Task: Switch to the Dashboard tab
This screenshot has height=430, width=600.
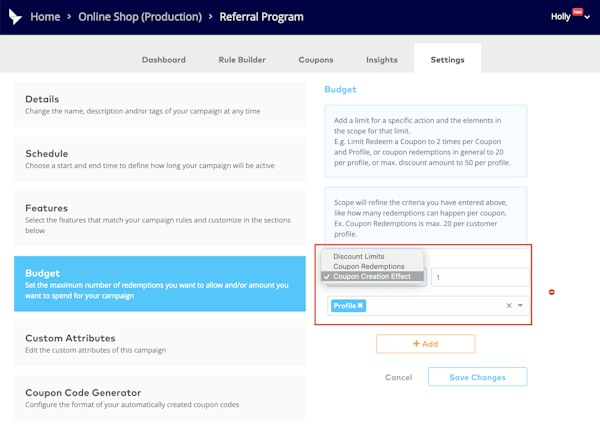Action: pyautogui.click(x=163, y=60)
